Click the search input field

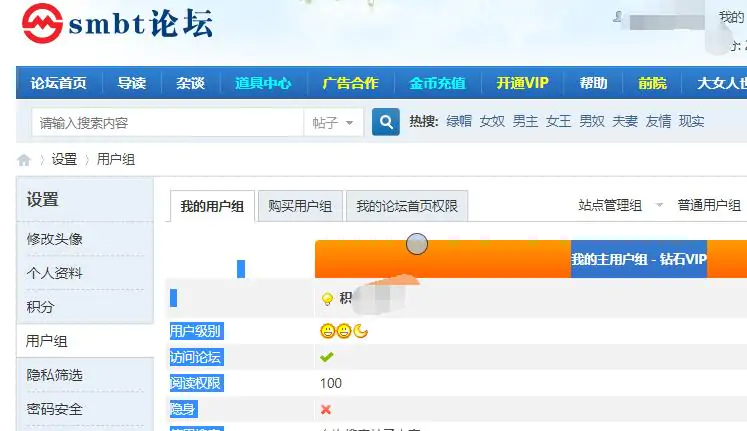(x=167, y=123)
